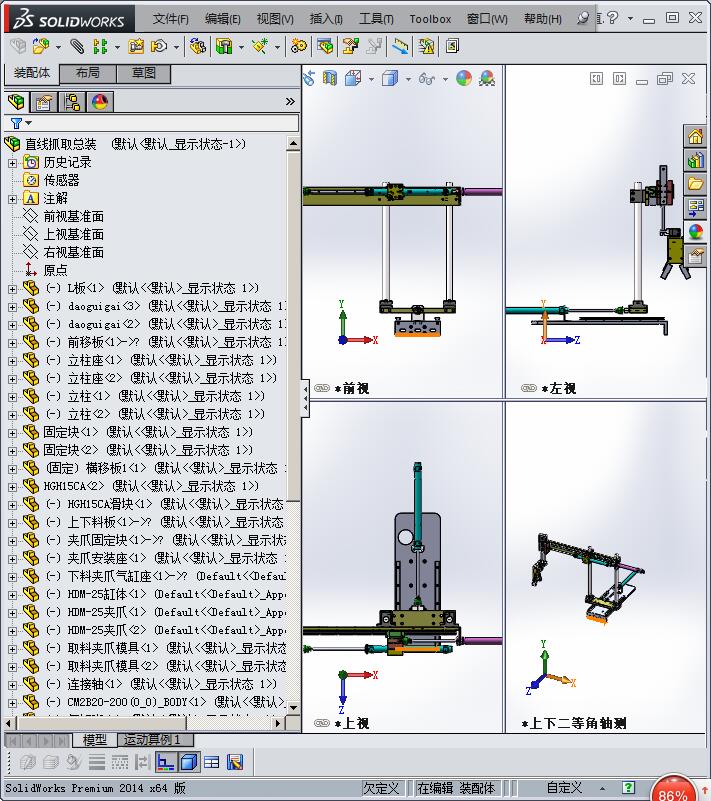Select 前视基准面 in the tree
Viewport: 711px width, 801px height.
click(73, 217)
